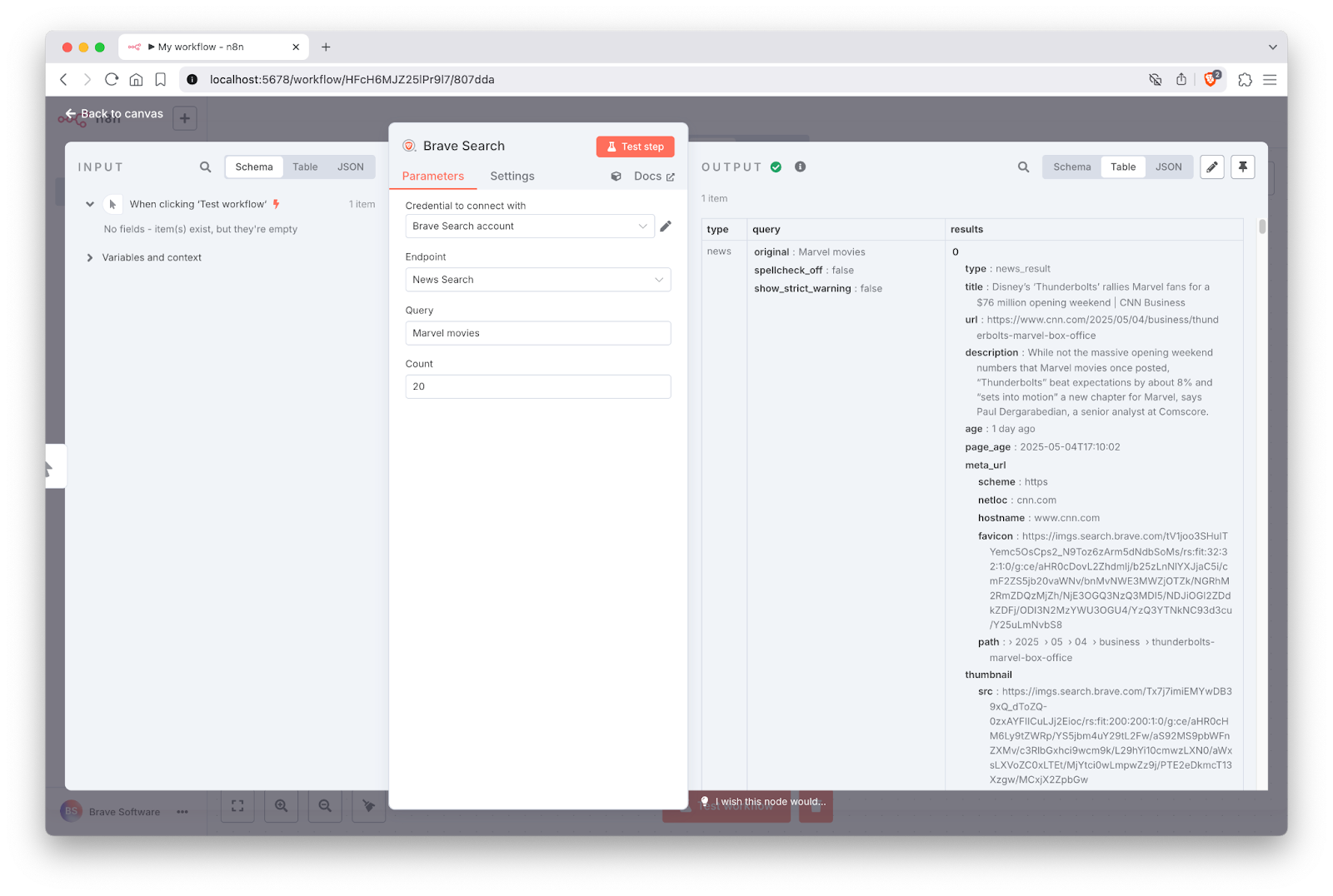The width and height of the screenshot is (1333, 896).
Task: Open browser extensions puzzle icon
Action: pos(1245,79)
